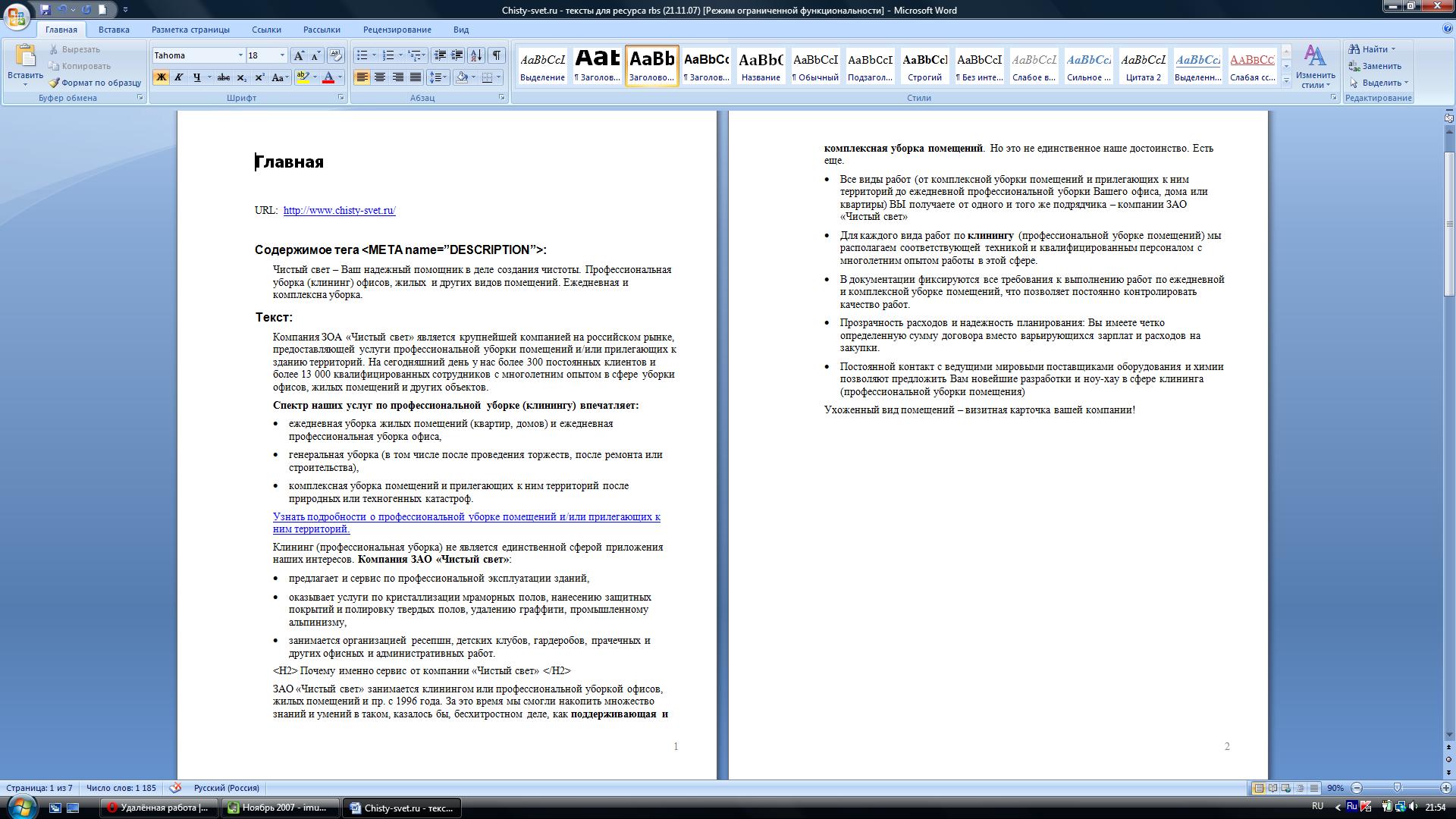Screen dimensions: 1456x819
Task: Click the superscript x² icon
Action: 259,77
